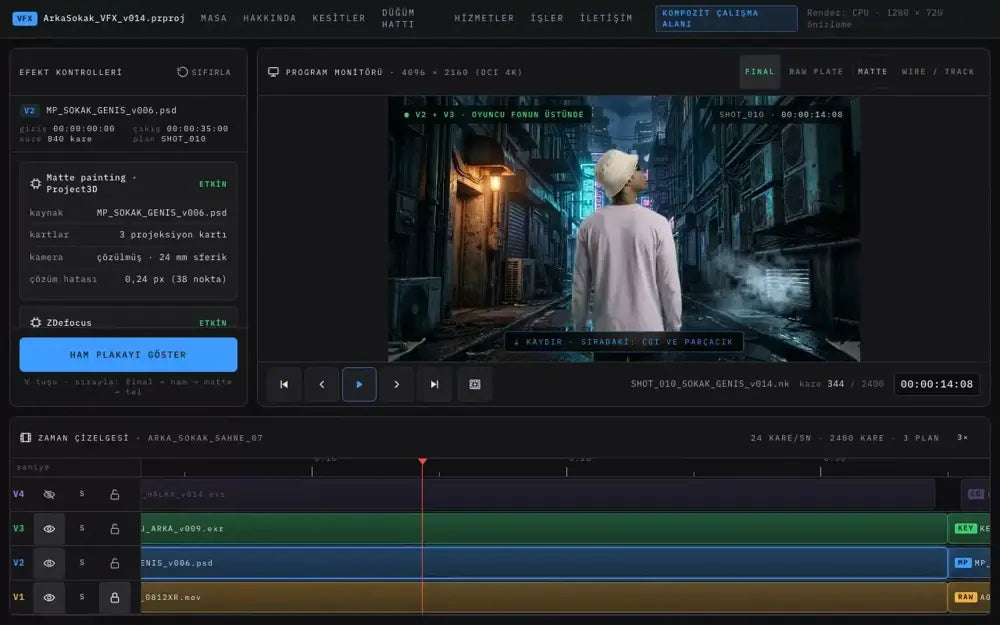The width and height of the screenshot is (1000, 625).
Task: Select the green V3 _ARKA_v009.exr clip
Action: point(544,529)
